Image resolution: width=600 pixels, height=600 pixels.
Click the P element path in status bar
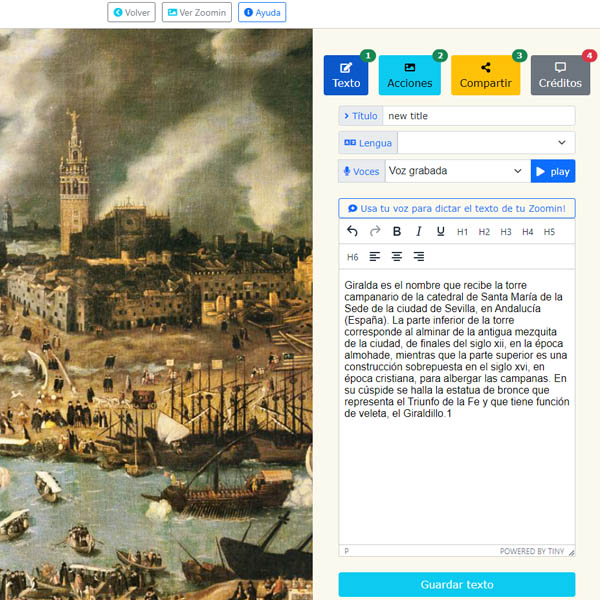tap(346, 551)
